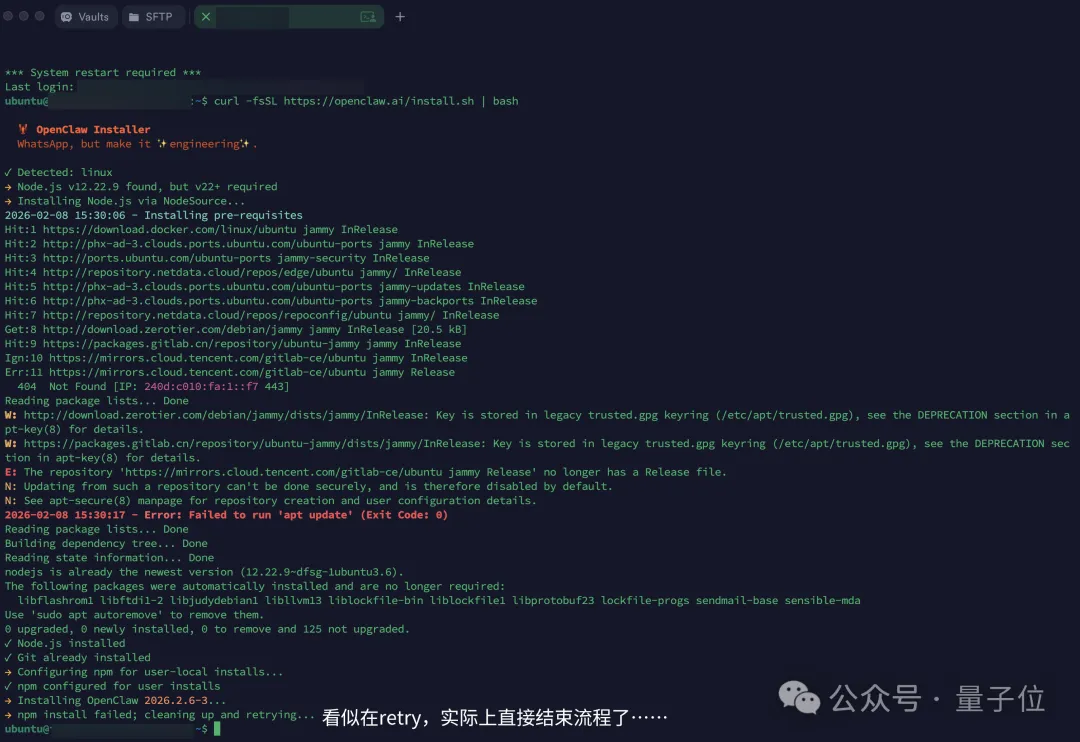Minimize the window using the middle traffic-light button

pos(24,17)
